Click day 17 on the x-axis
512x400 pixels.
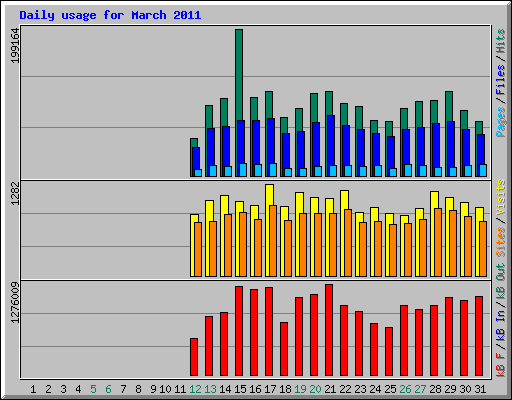coord(270,389)
